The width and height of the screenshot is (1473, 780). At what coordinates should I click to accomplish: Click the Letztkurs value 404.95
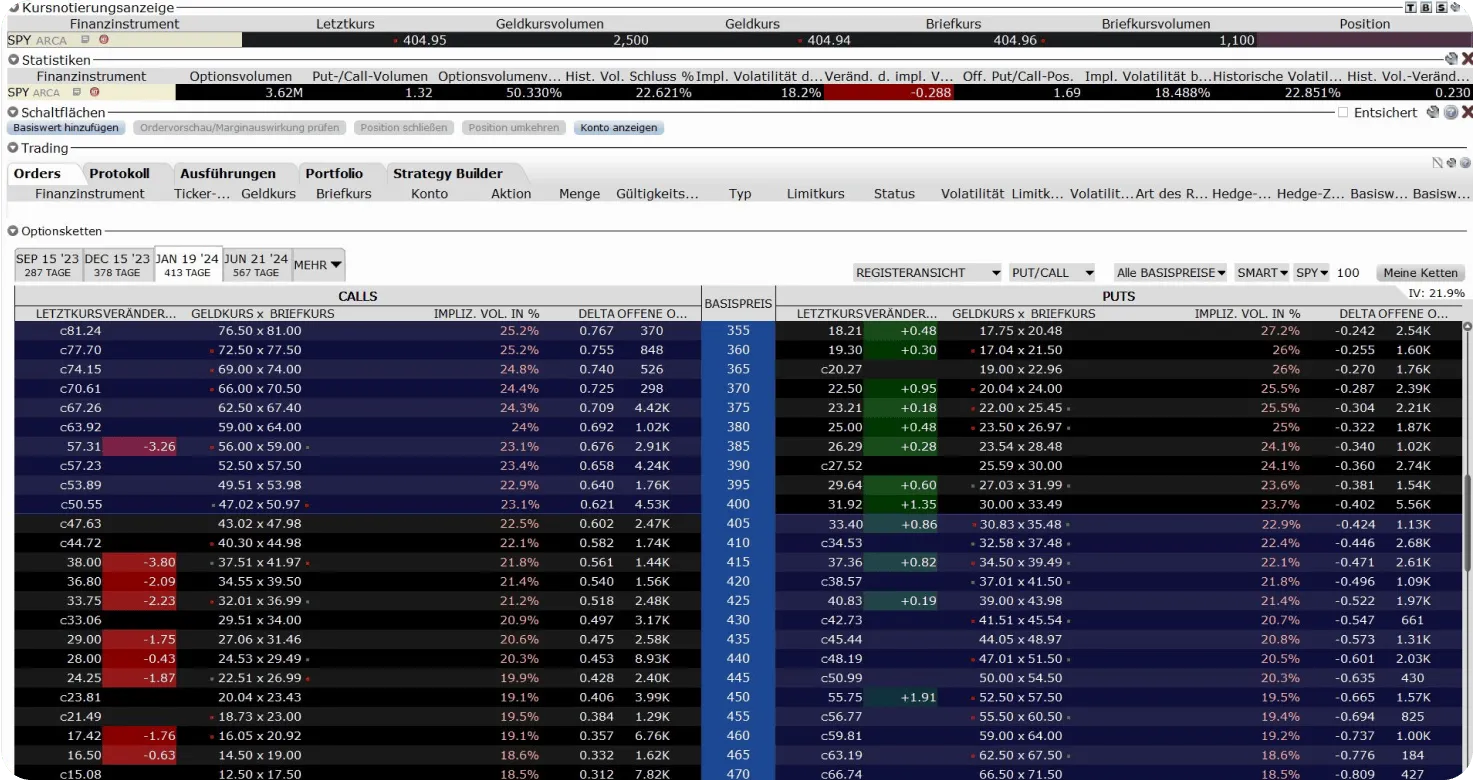tap(424, 40)
